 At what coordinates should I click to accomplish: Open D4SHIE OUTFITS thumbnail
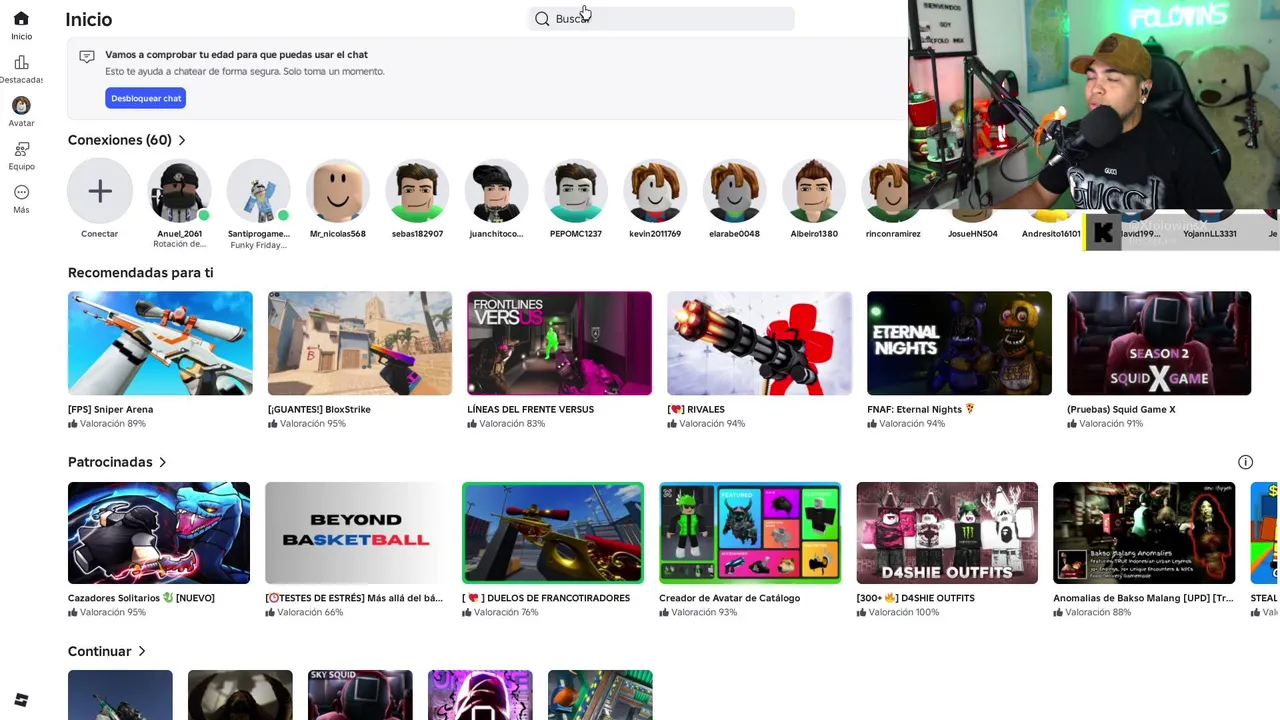coord(947,533)
